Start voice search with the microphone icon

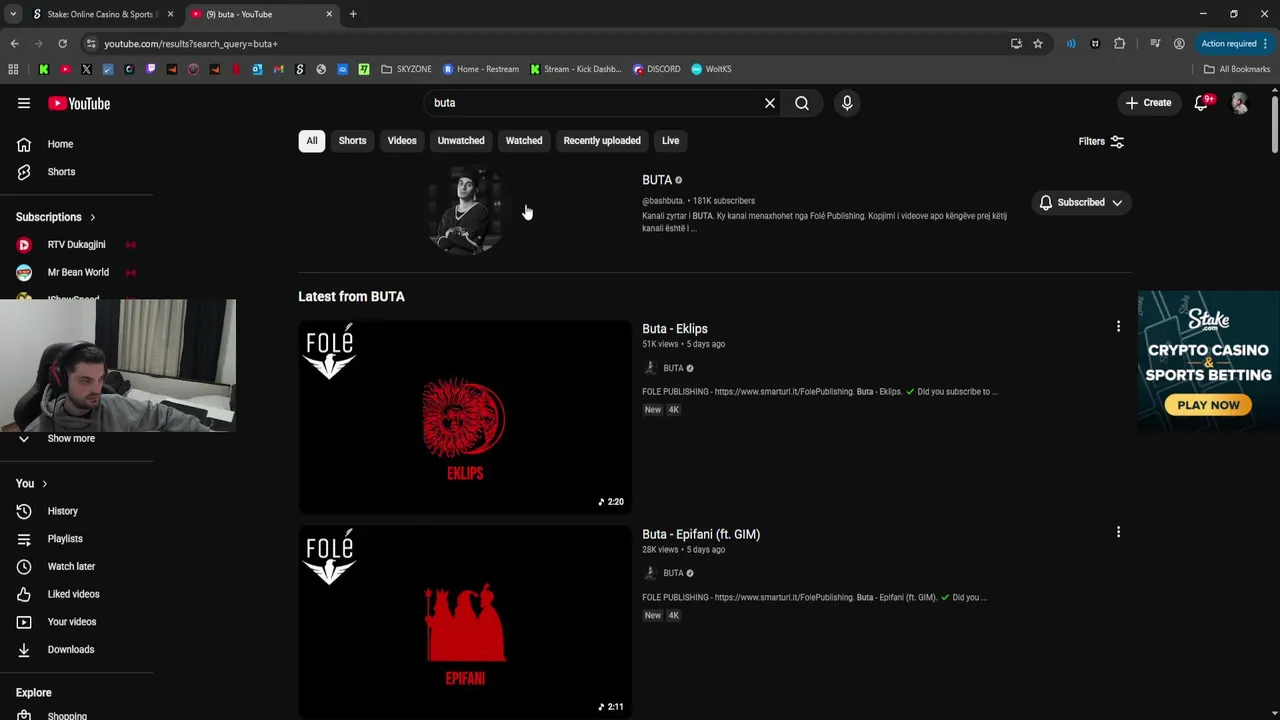point(847,103)
